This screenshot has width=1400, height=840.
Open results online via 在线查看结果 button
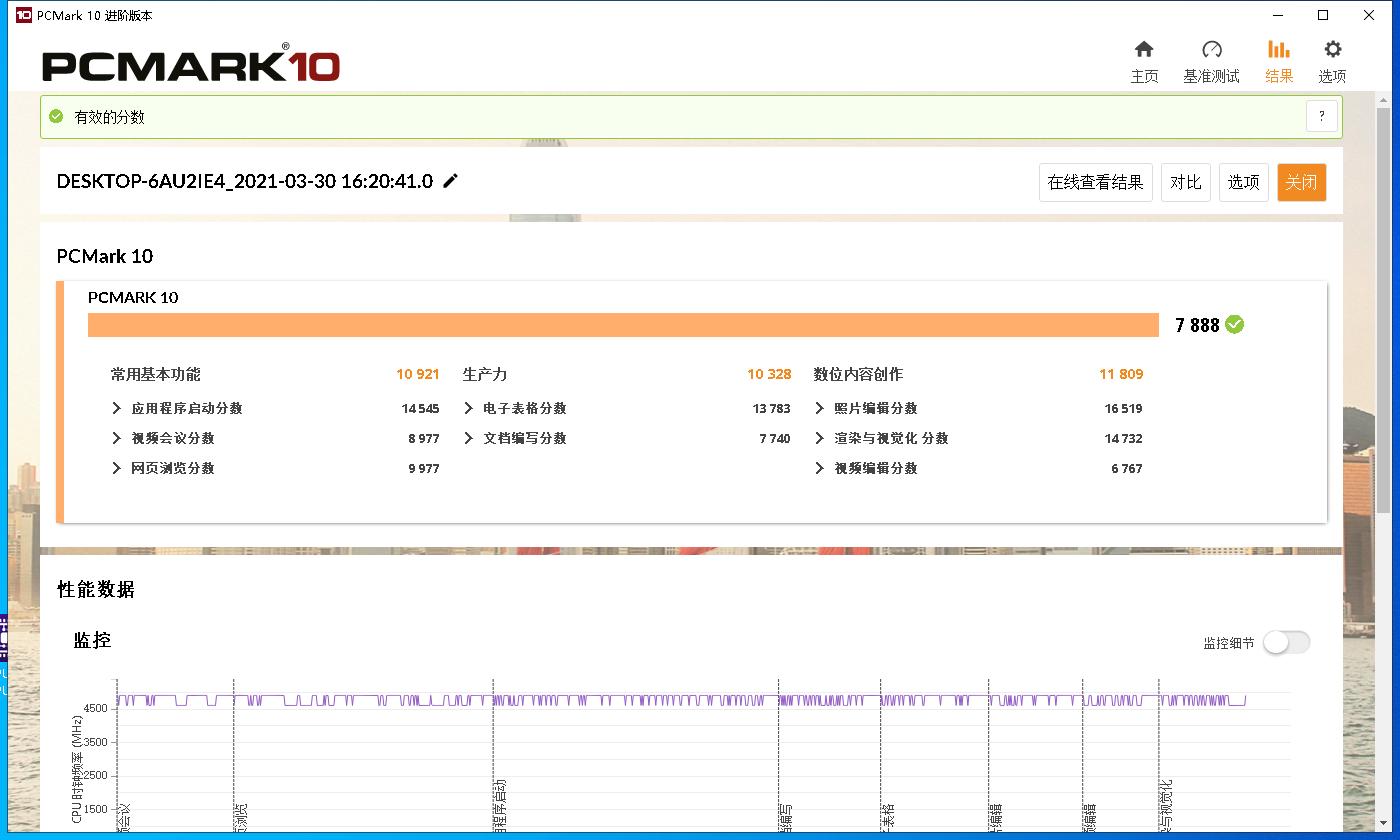tap(1095, 182)
